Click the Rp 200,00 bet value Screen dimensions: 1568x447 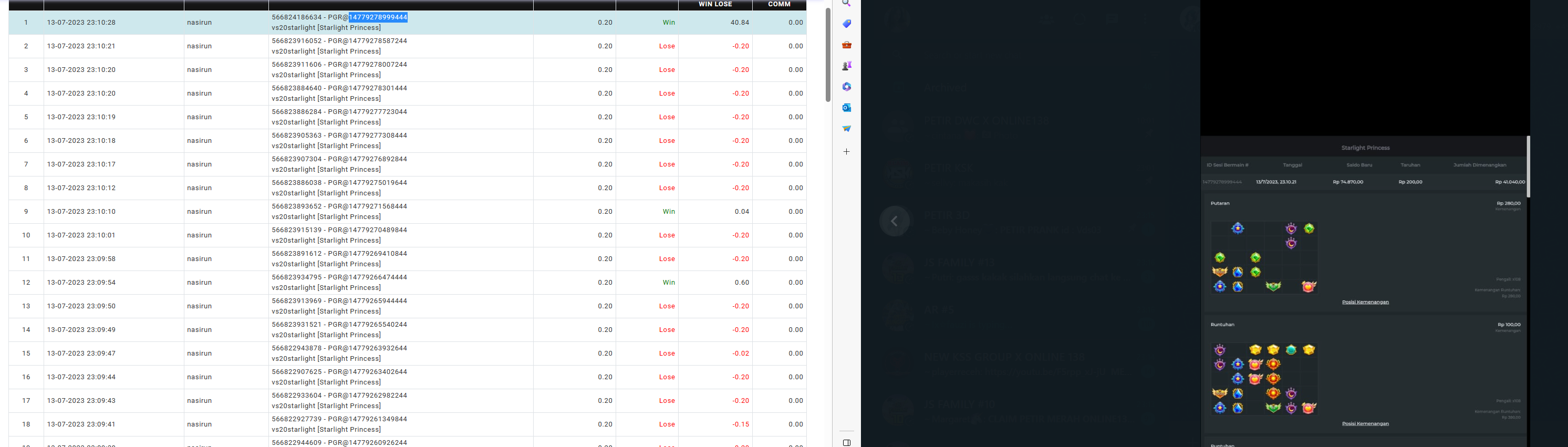1410,182
